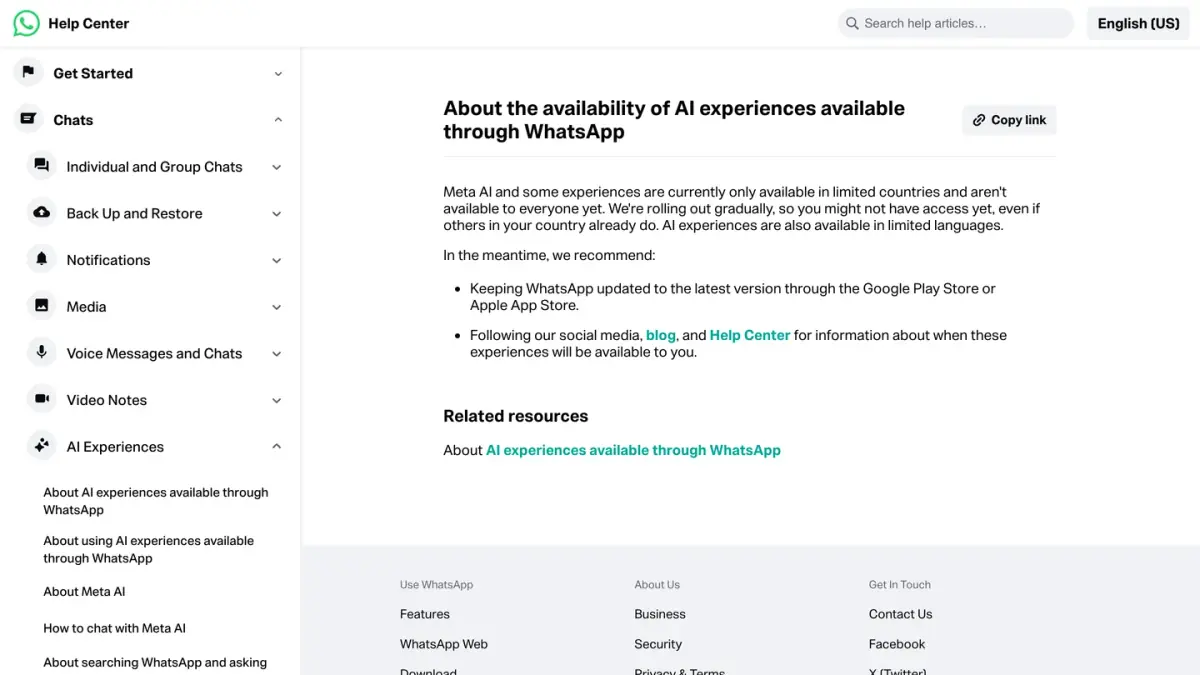The image size is (1200, 675).
Task: Expand Back Up and Restore chevron
Action: (x=277, y=213)
